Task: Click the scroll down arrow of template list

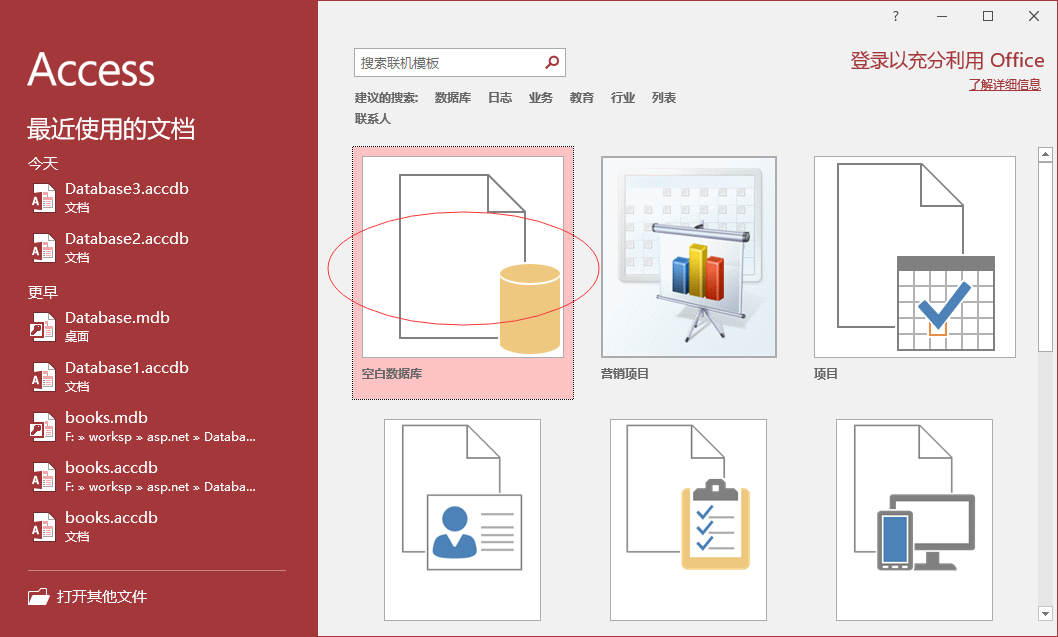Action: [1045, 612]
